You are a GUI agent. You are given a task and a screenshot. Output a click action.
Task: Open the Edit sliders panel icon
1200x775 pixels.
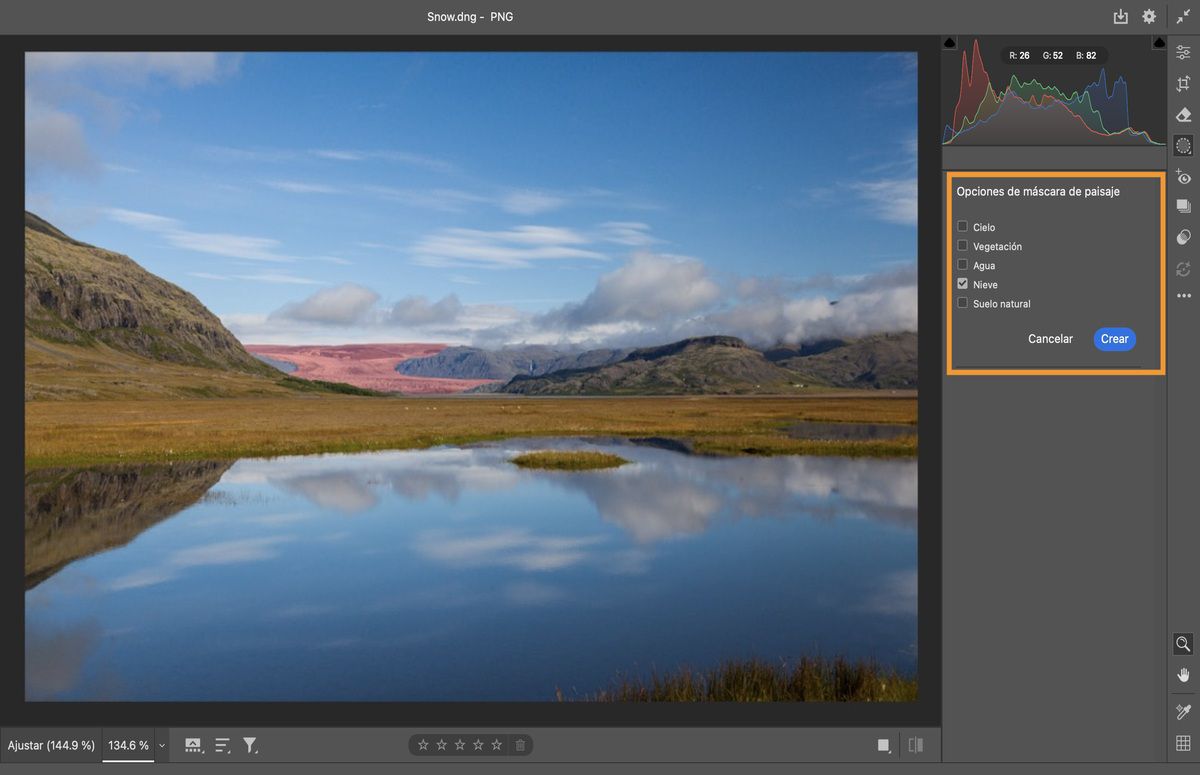pos(1183,53)
